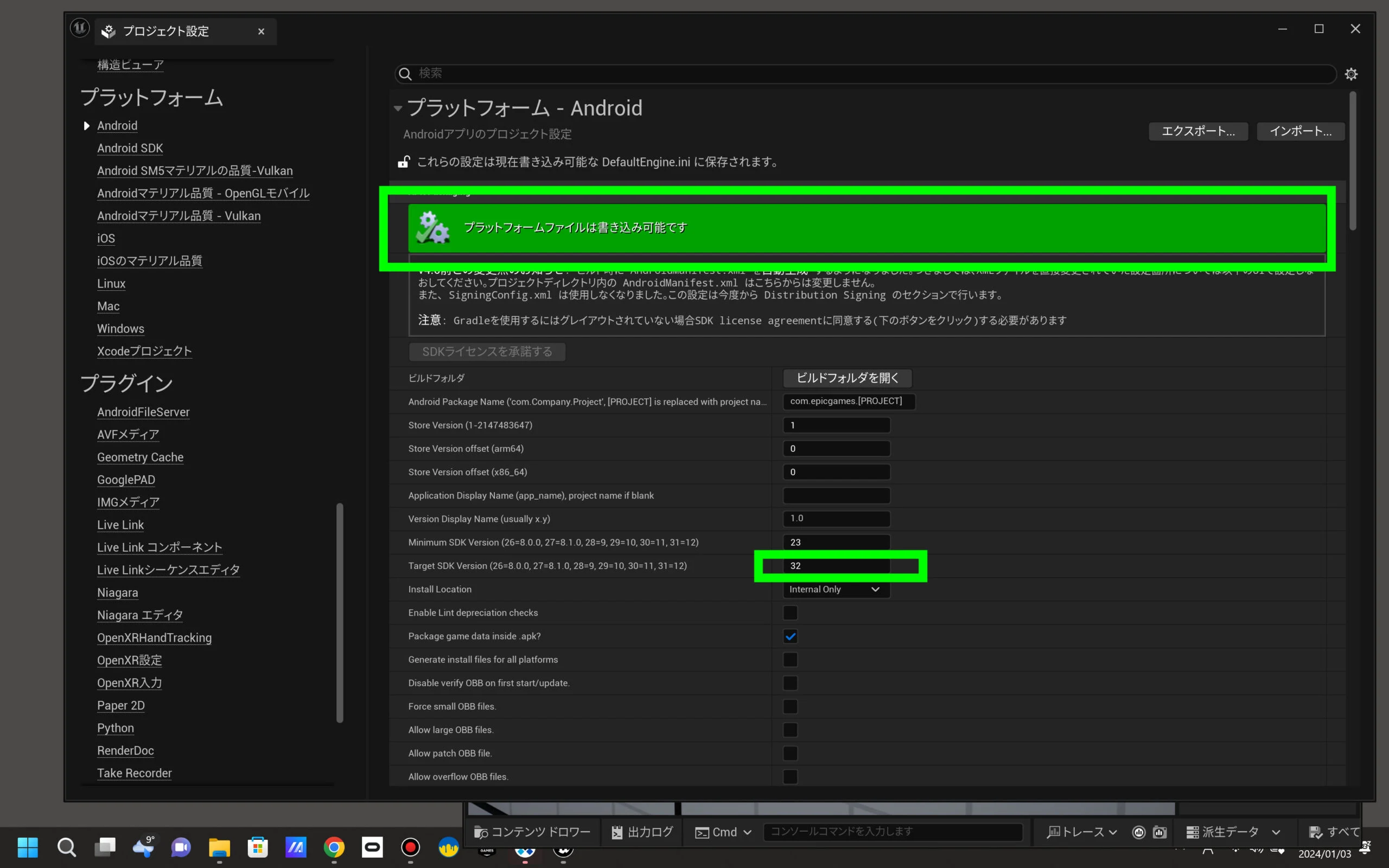Viewport: 1389px width, 868px height.
Task: Open the Cmd console type dropdown
Action: pyautogui.click(x=723, y=832)
